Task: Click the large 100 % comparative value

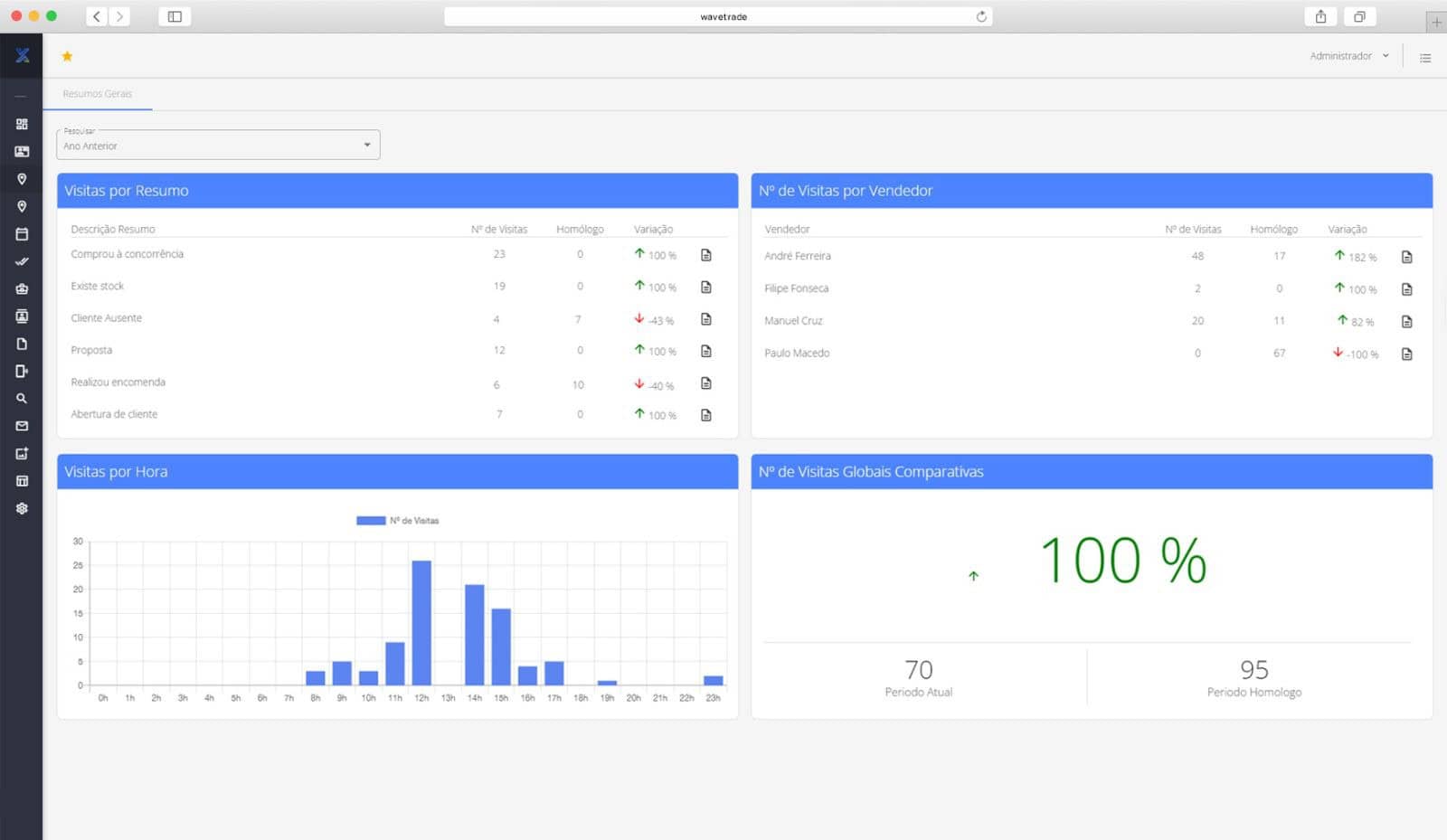Action: (1123, 561)
